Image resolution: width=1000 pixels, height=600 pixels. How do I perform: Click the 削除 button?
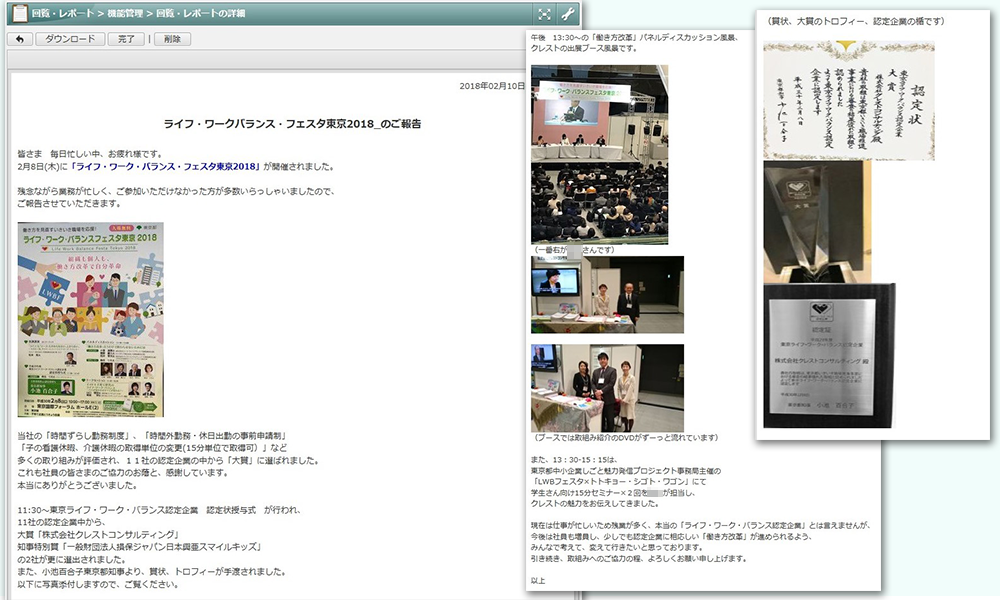tap(172, 39)
